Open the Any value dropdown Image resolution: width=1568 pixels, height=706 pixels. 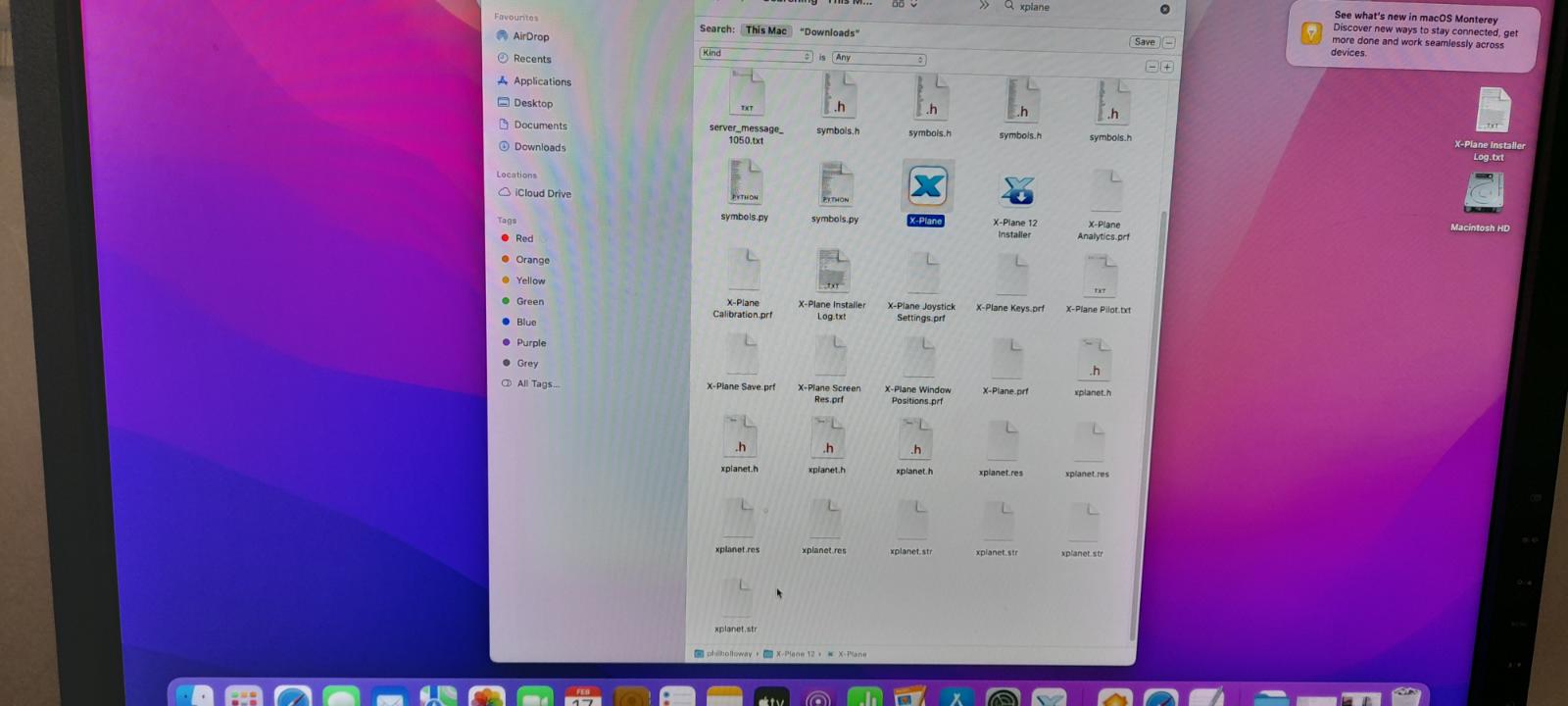(879, 58)
